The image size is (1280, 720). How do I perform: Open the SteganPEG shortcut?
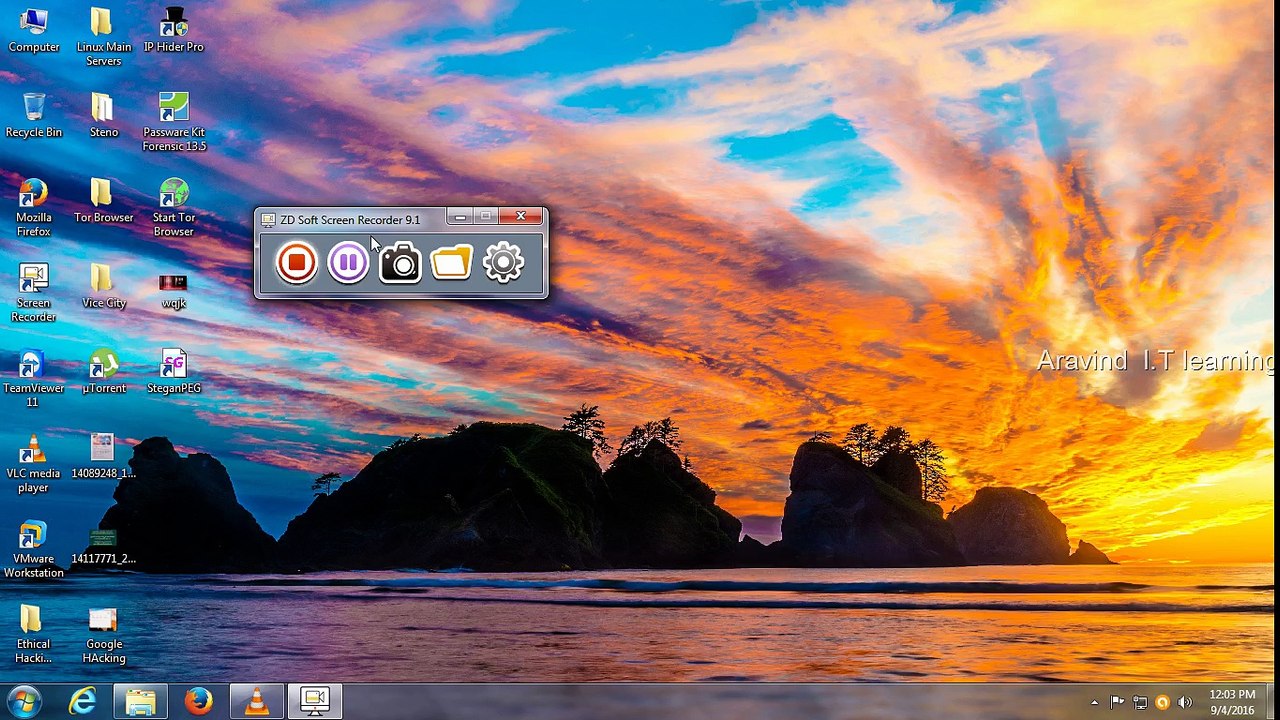tap(174, 371)
